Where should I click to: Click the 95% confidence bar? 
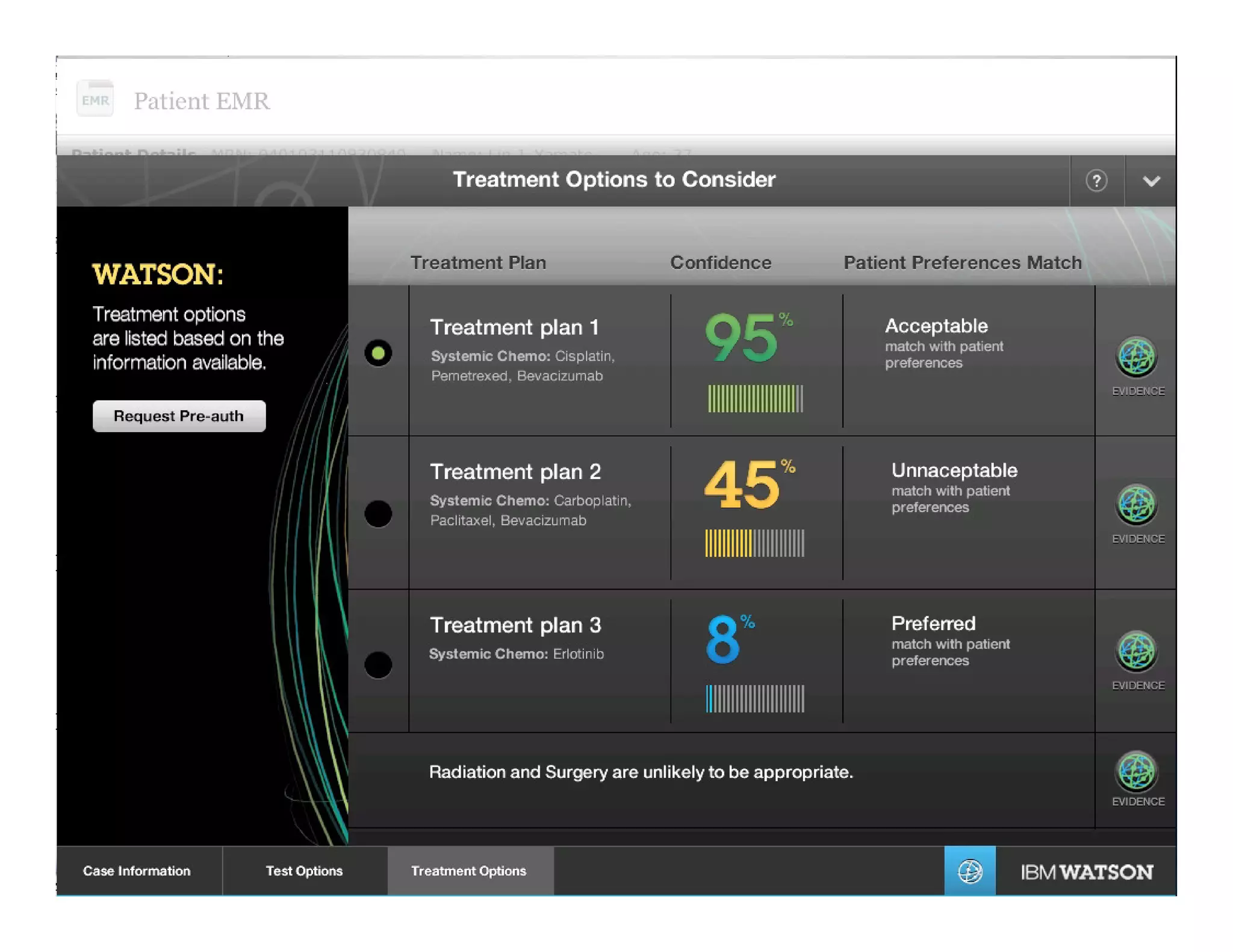[x=755, y=398]
